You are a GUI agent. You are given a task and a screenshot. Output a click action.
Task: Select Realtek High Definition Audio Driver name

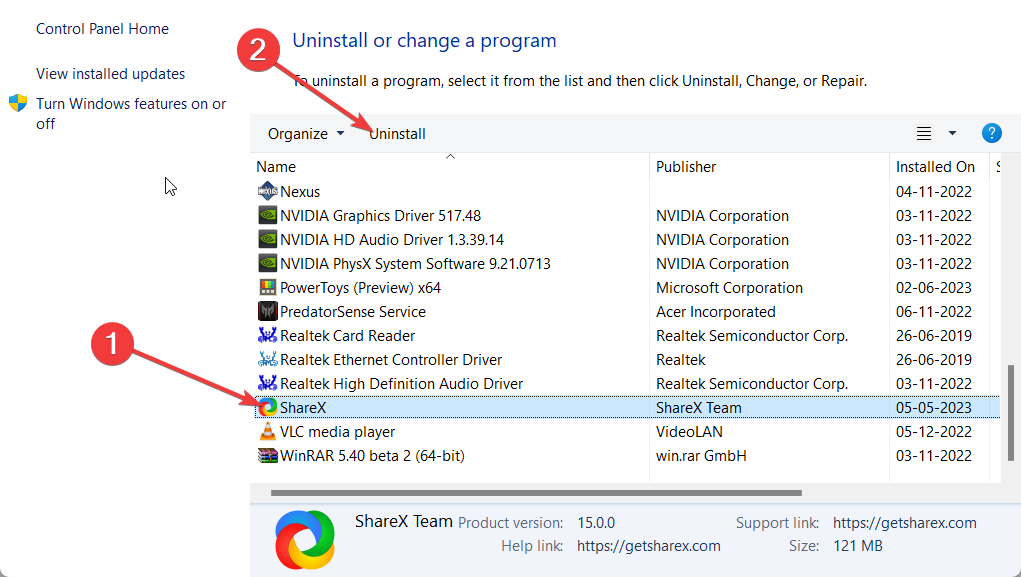click(x=402, y=384)
